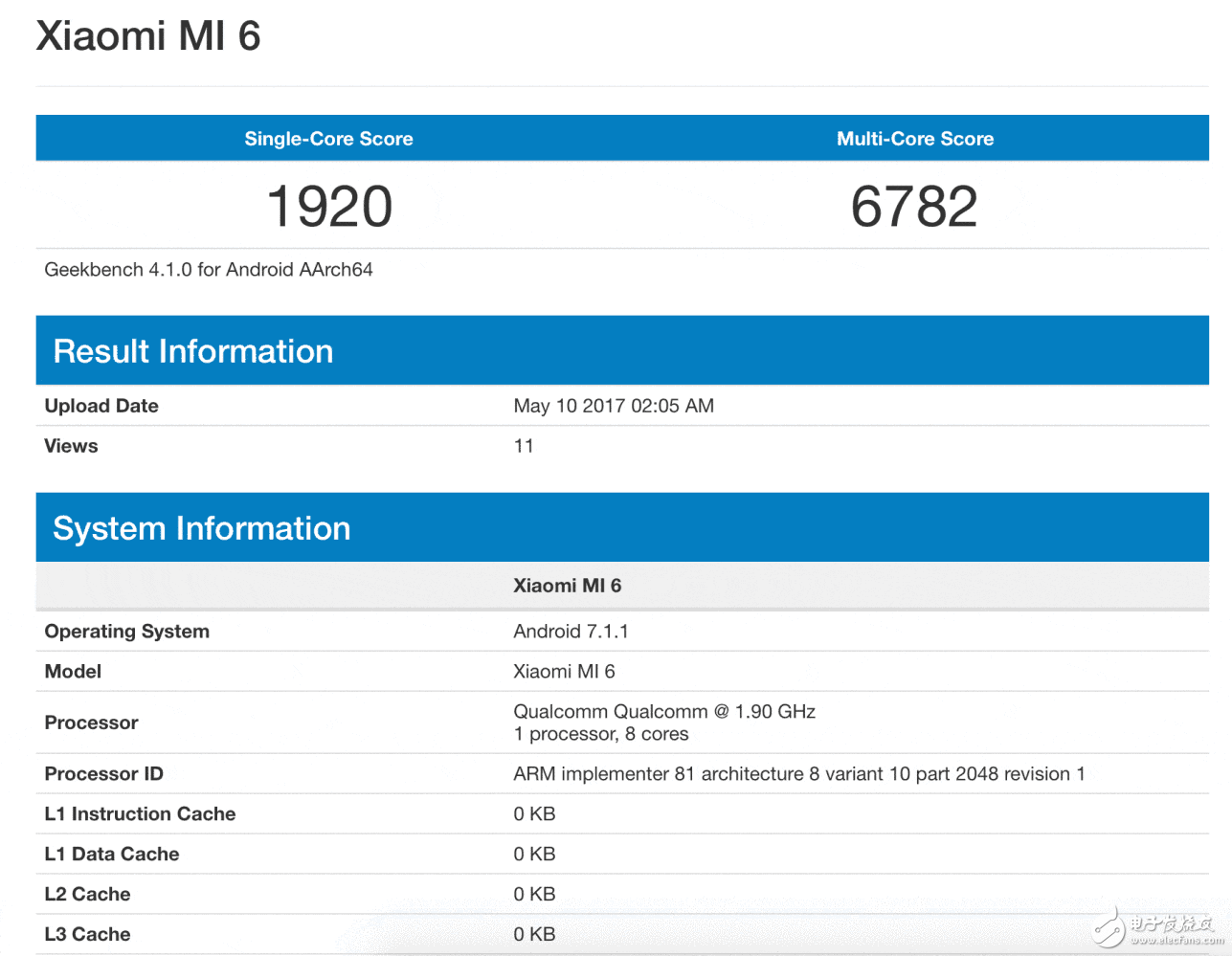The height and width of the screenshot is (956, 1232).
Task: Click the System Information section header
Action: pyautogui.click(x=202, y=528)
